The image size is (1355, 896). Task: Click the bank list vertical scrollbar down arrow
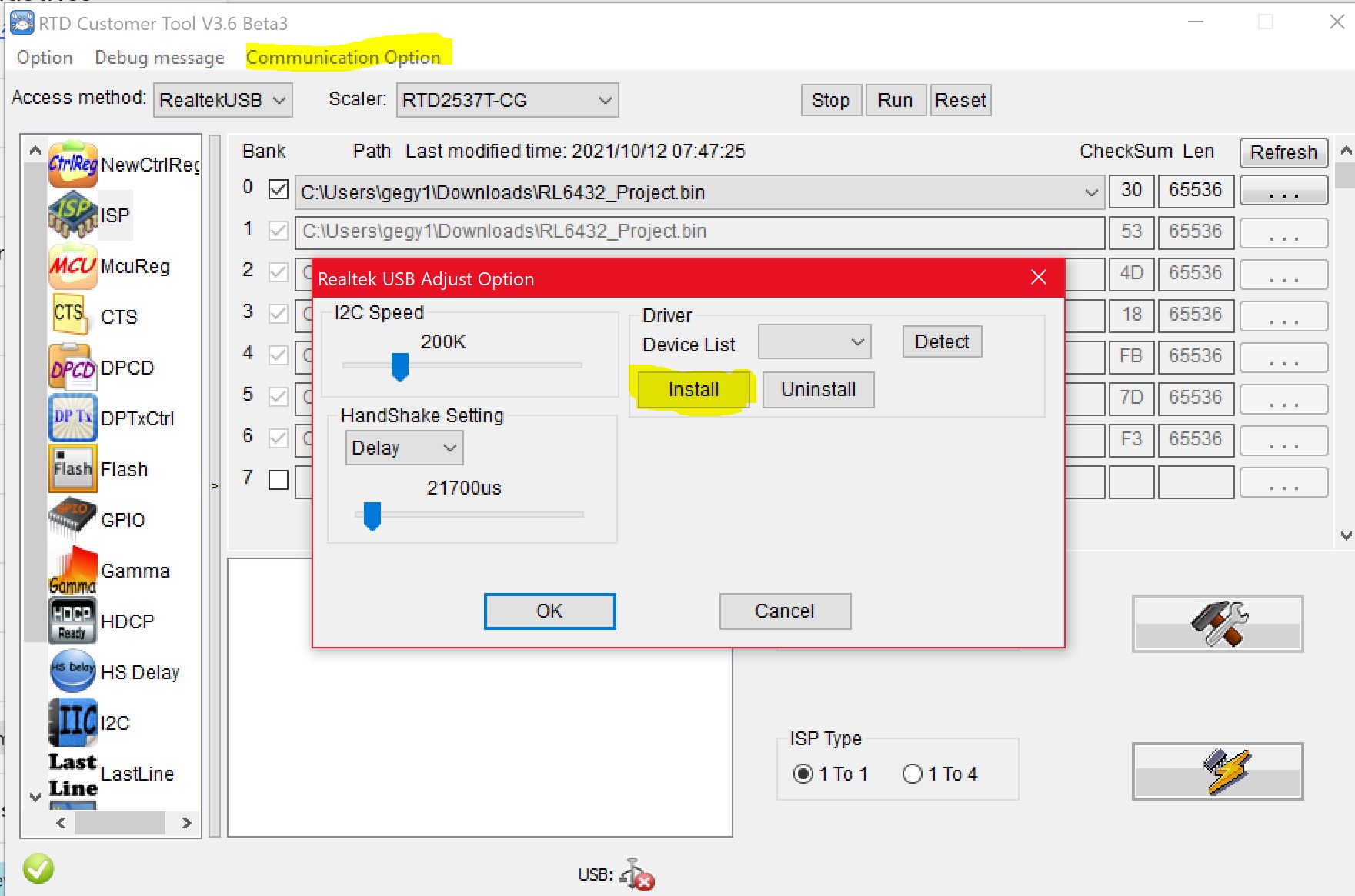pos(1346,535)
